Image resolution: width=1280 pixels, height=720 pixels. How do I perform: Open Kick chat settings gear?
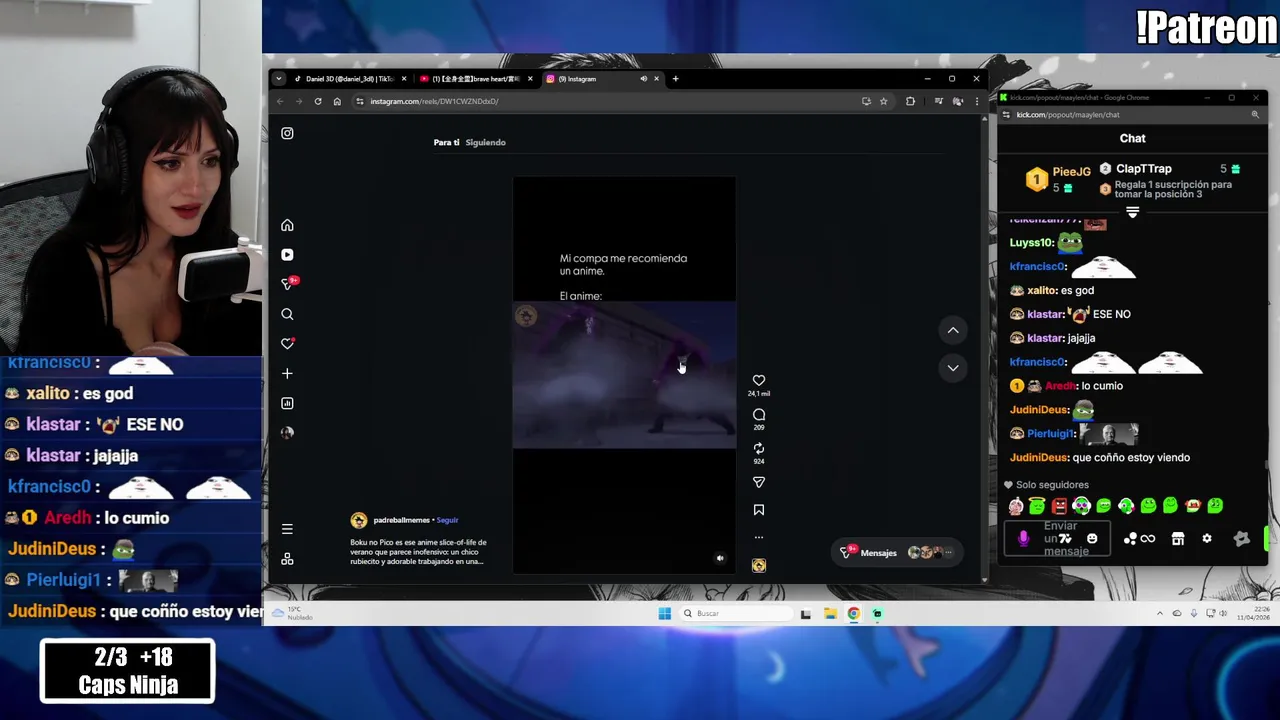coord(1207,539)
